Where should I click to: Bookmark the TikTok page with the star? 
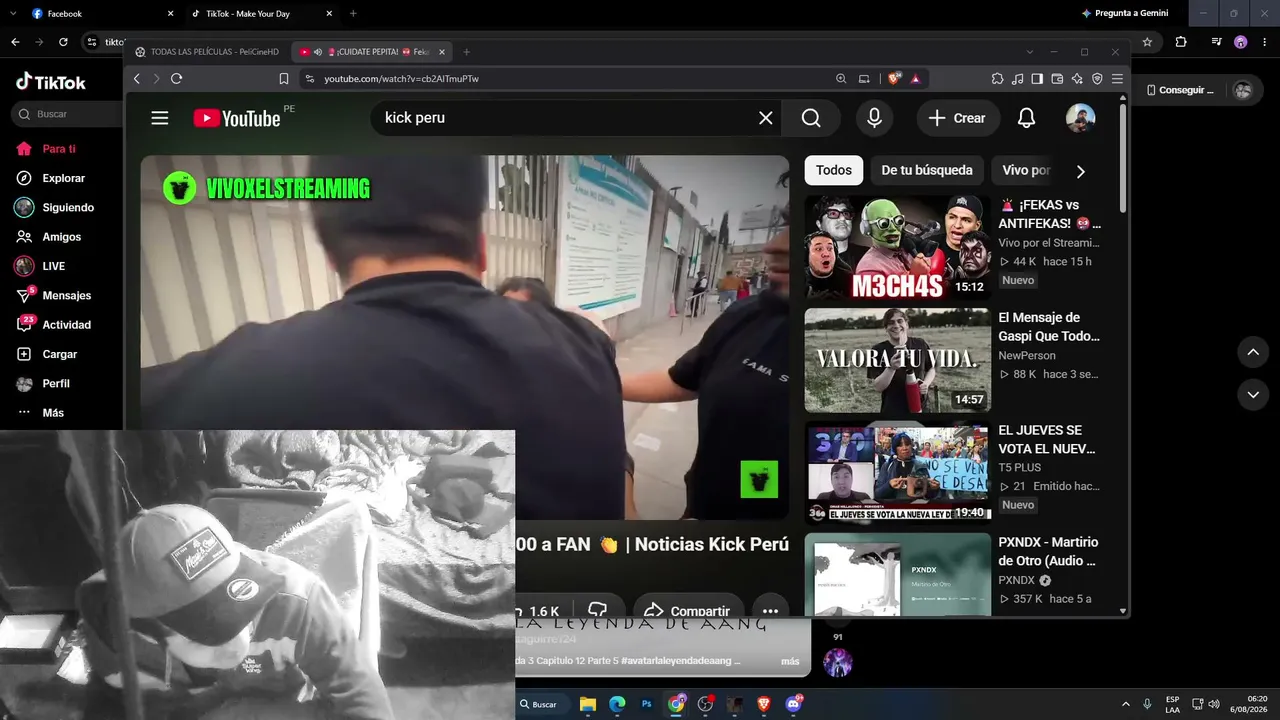(1147, 42)
